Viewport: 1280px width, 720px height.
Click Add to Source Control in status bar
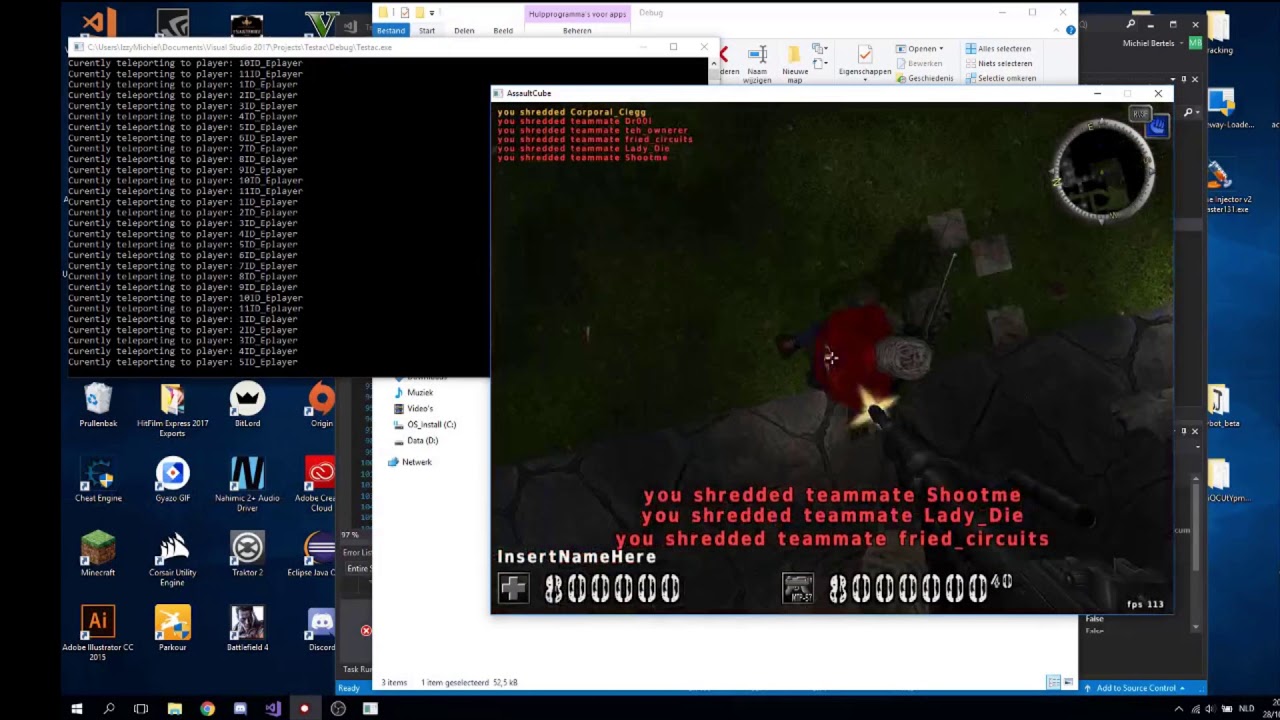(x=1135, y=688)
